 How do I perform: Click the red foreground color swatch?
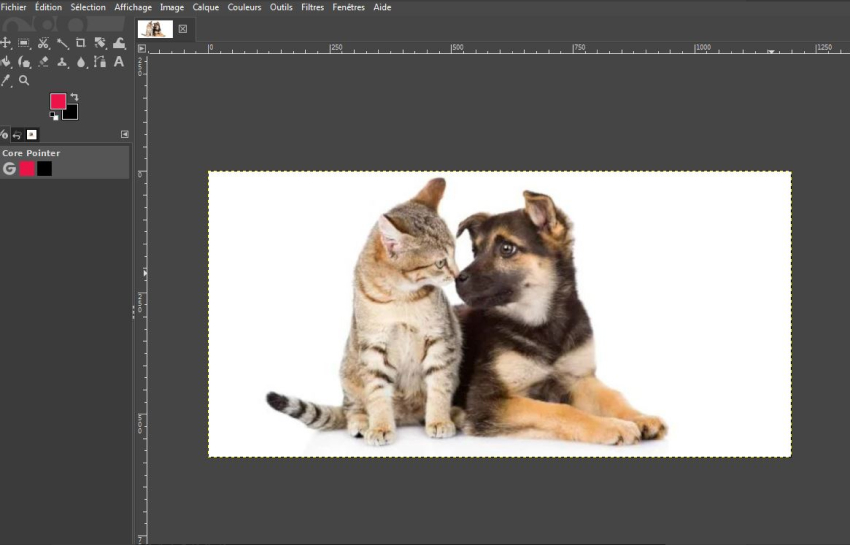(x=58, y=101)
